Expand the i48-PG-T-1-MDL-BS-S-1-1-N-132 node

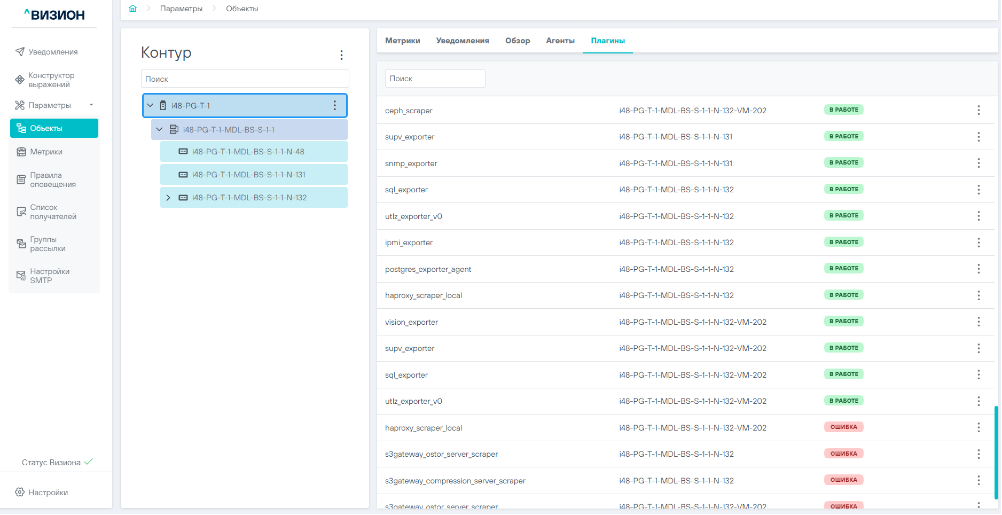[x=168, y=197]
